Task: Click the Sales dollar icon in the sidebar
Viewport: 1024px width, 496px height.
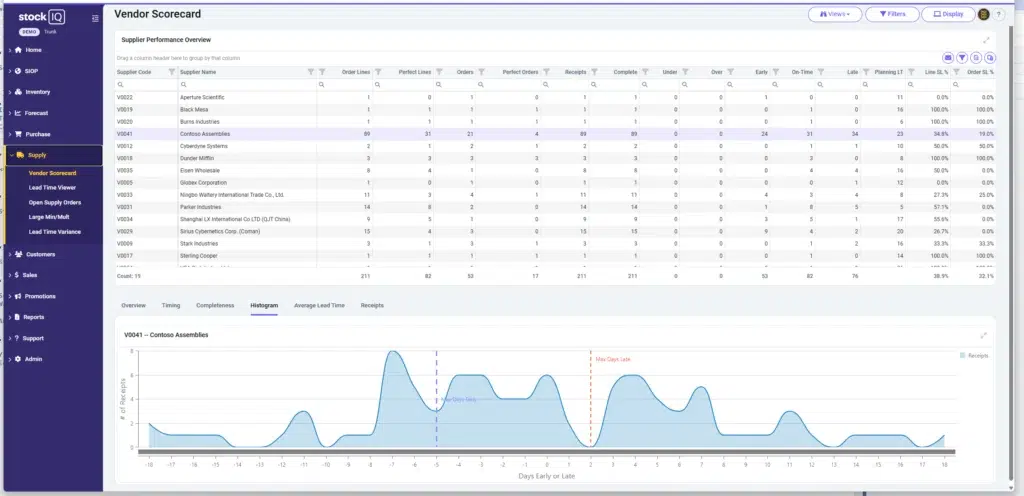Action: pyautogui.click(x=16, y=275)
